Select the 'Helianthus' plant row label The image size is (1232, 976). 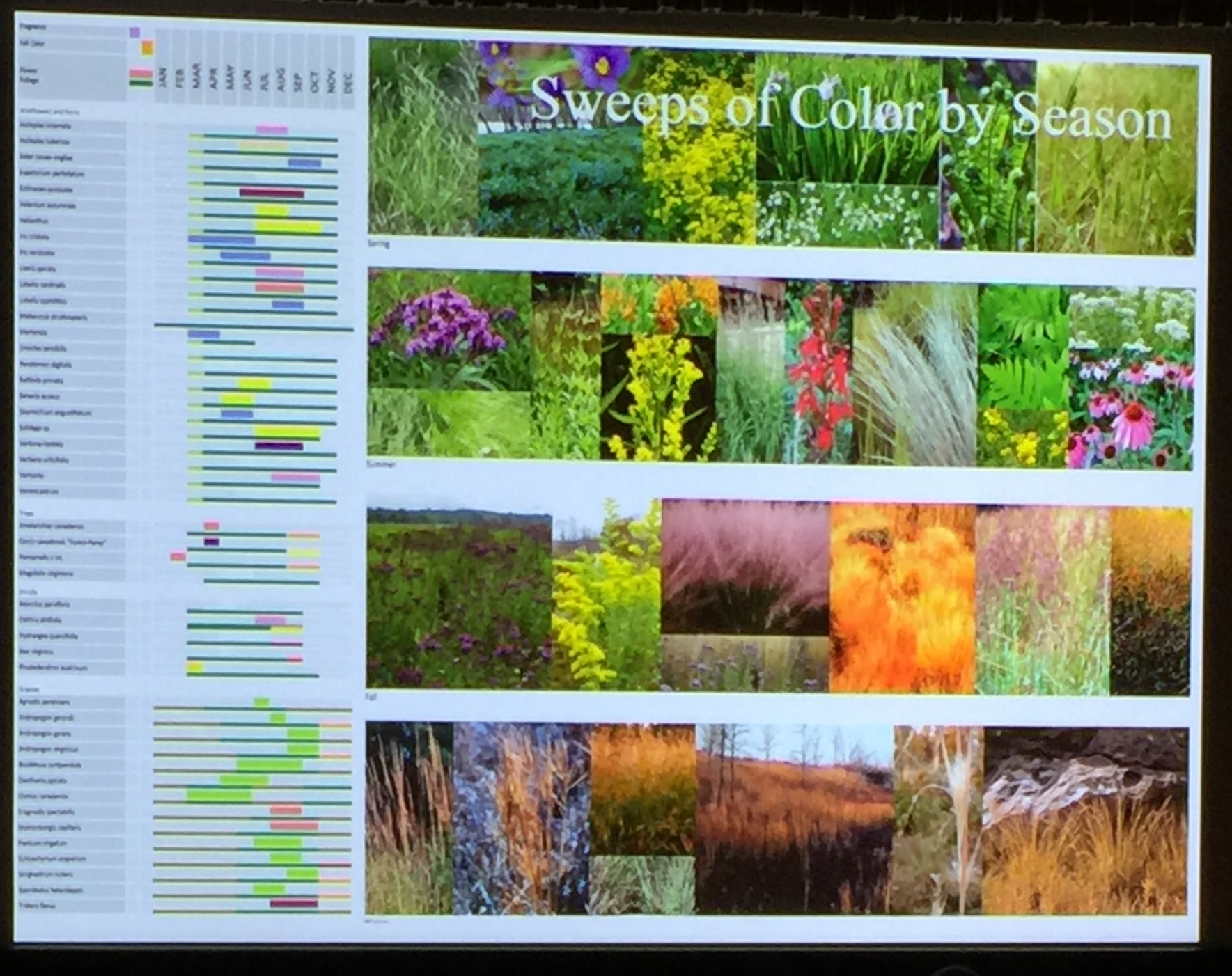[33, 221]
